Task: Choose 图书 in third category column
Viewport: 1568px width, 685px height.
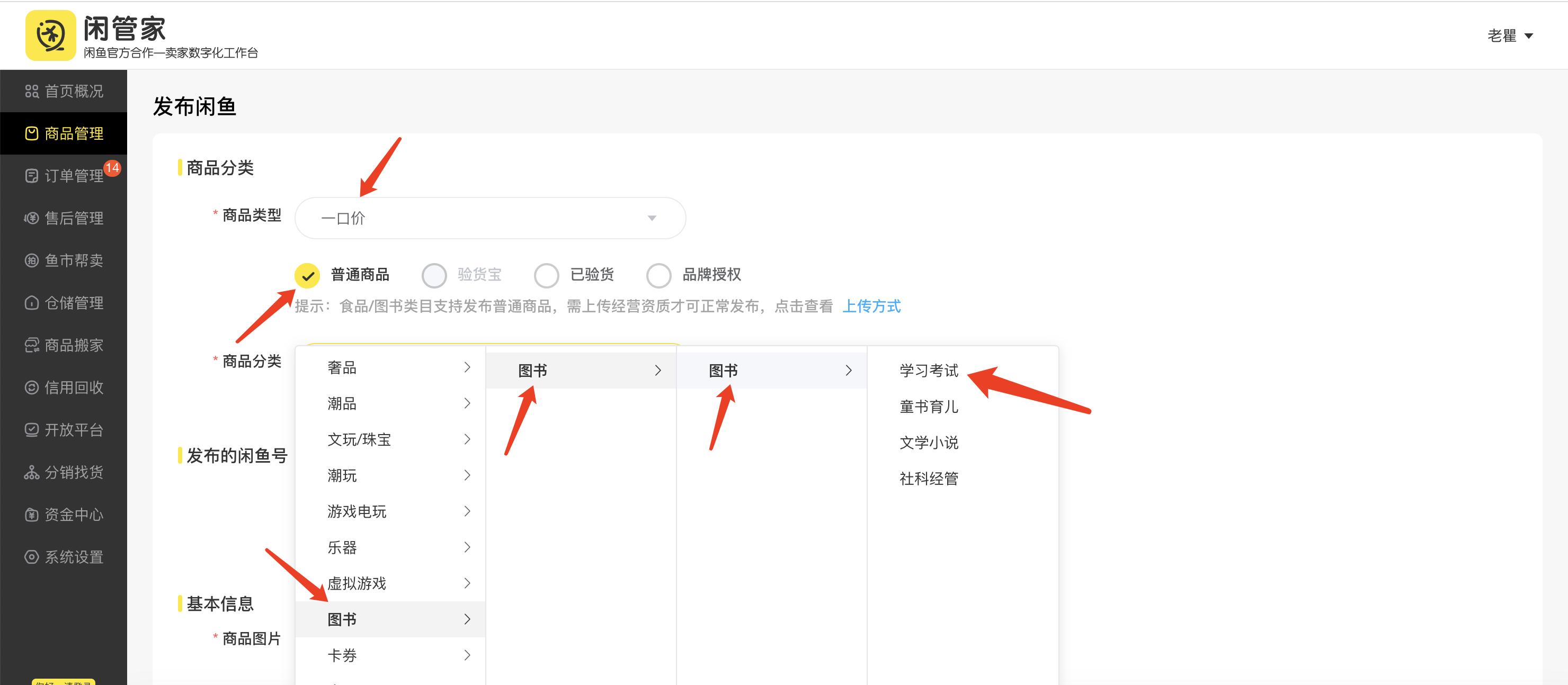Action: pos(771,371)
